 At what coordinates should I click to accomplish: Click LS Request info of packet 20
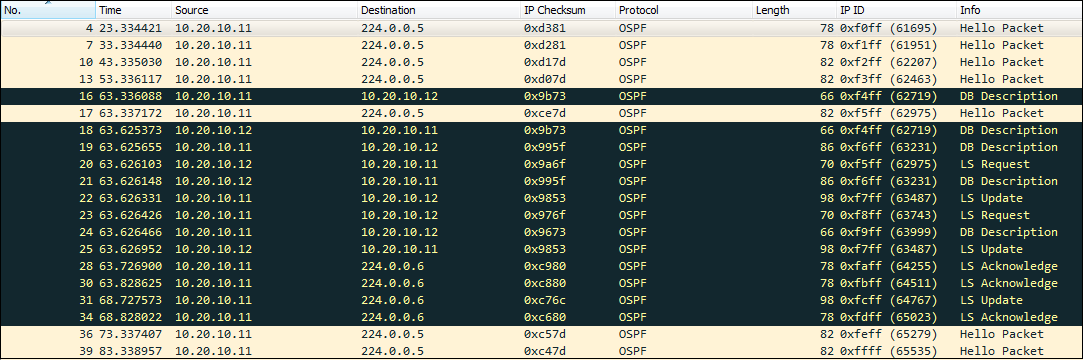click(x=995, y=164)
